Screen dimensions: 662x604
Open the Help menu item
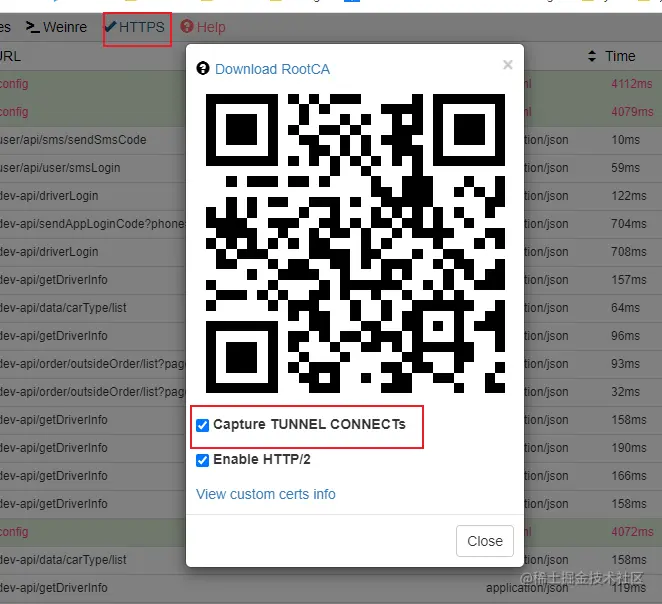(x=203, y=27)
